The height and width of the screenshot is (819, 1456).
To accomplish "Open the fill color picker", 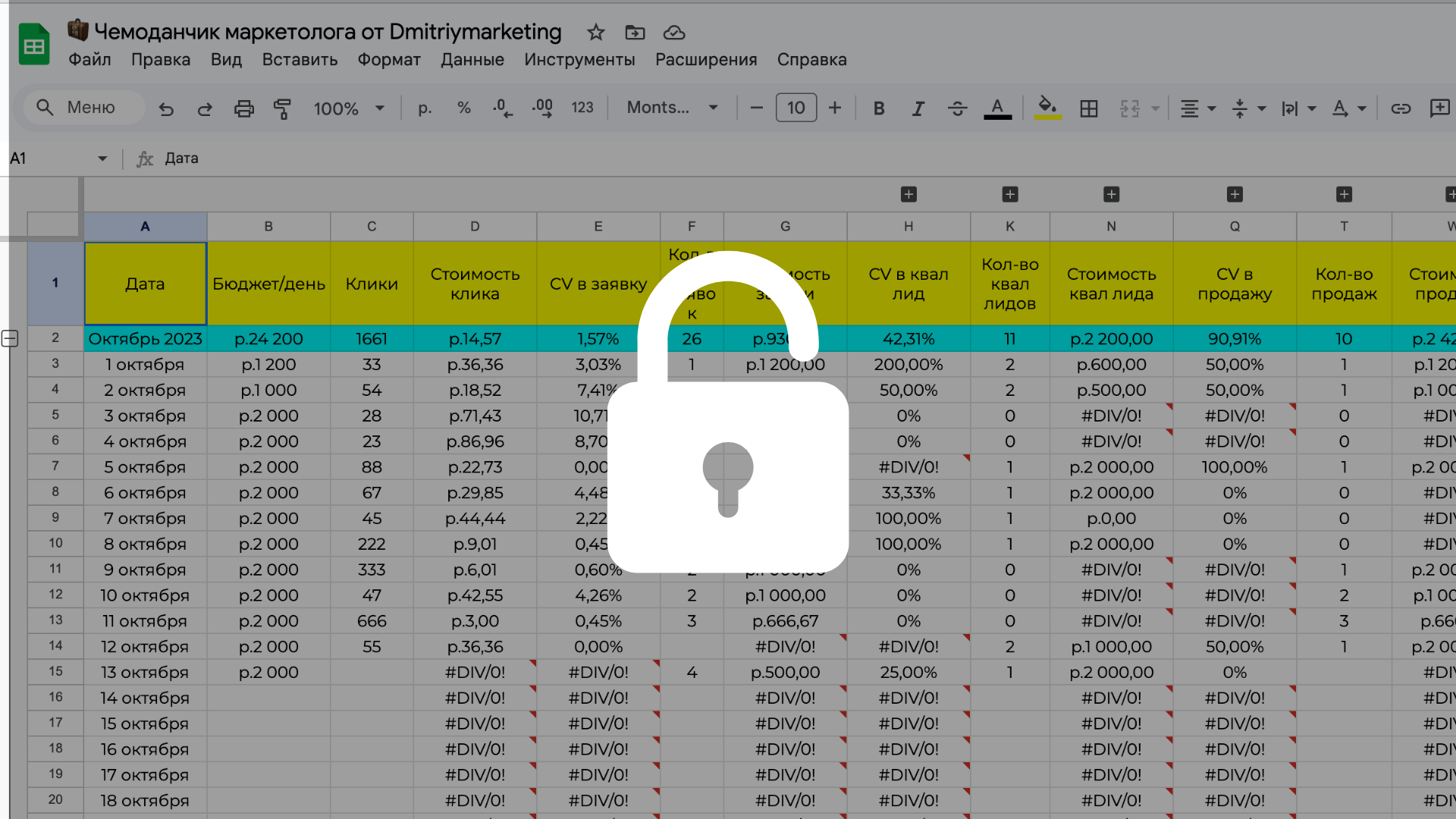I will 1047,108.
